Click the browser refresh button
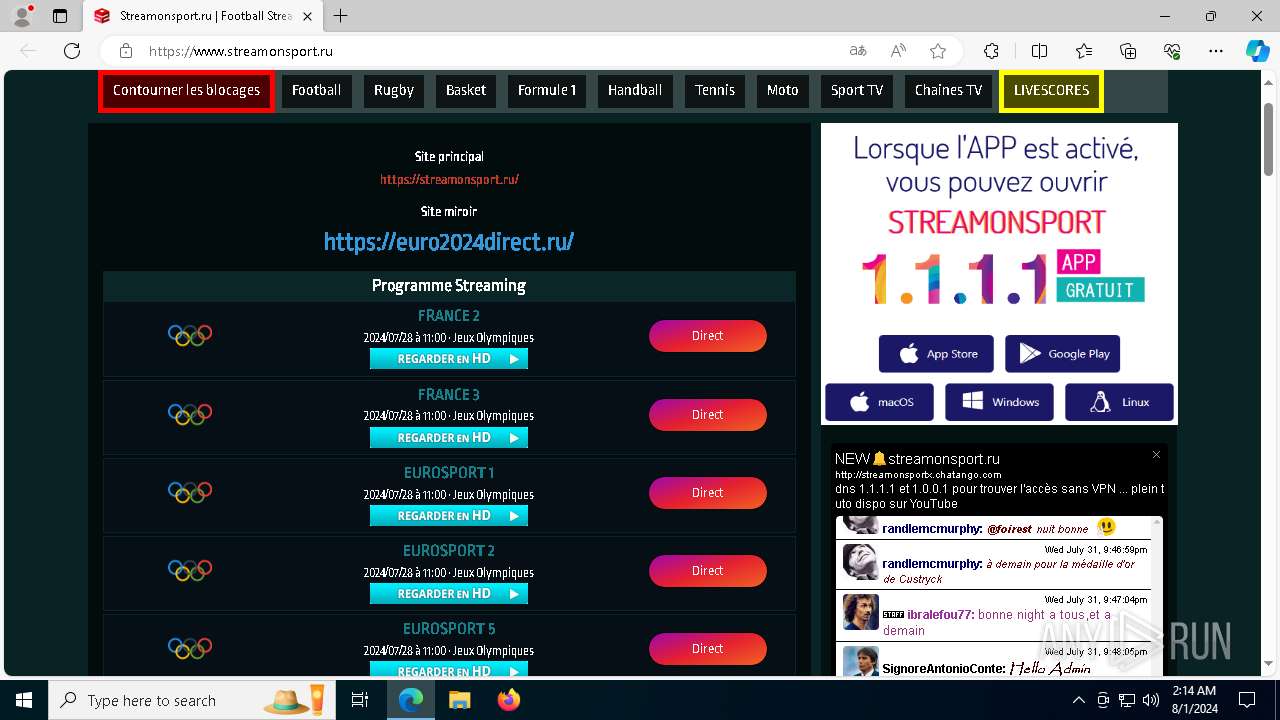 (72, 51)
